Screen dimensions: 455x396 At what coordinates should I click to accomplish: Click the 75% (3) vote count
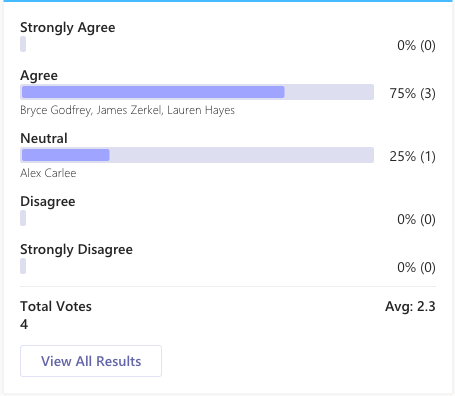coord(413,93)
